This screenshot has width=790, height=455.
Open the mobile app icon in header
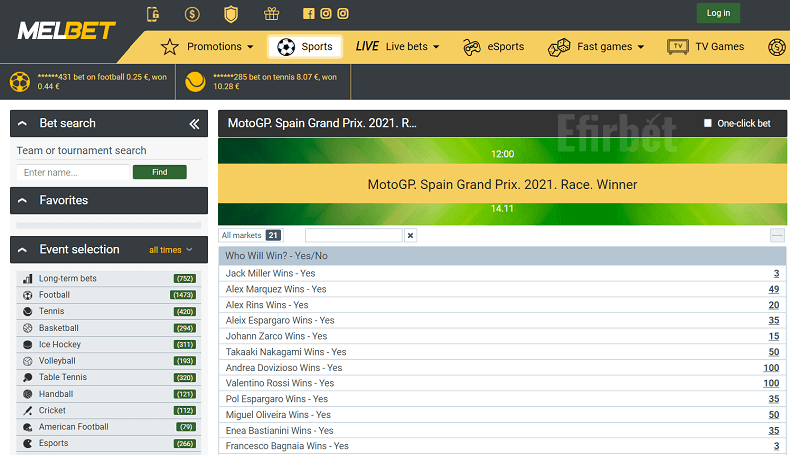coord(153,14)
